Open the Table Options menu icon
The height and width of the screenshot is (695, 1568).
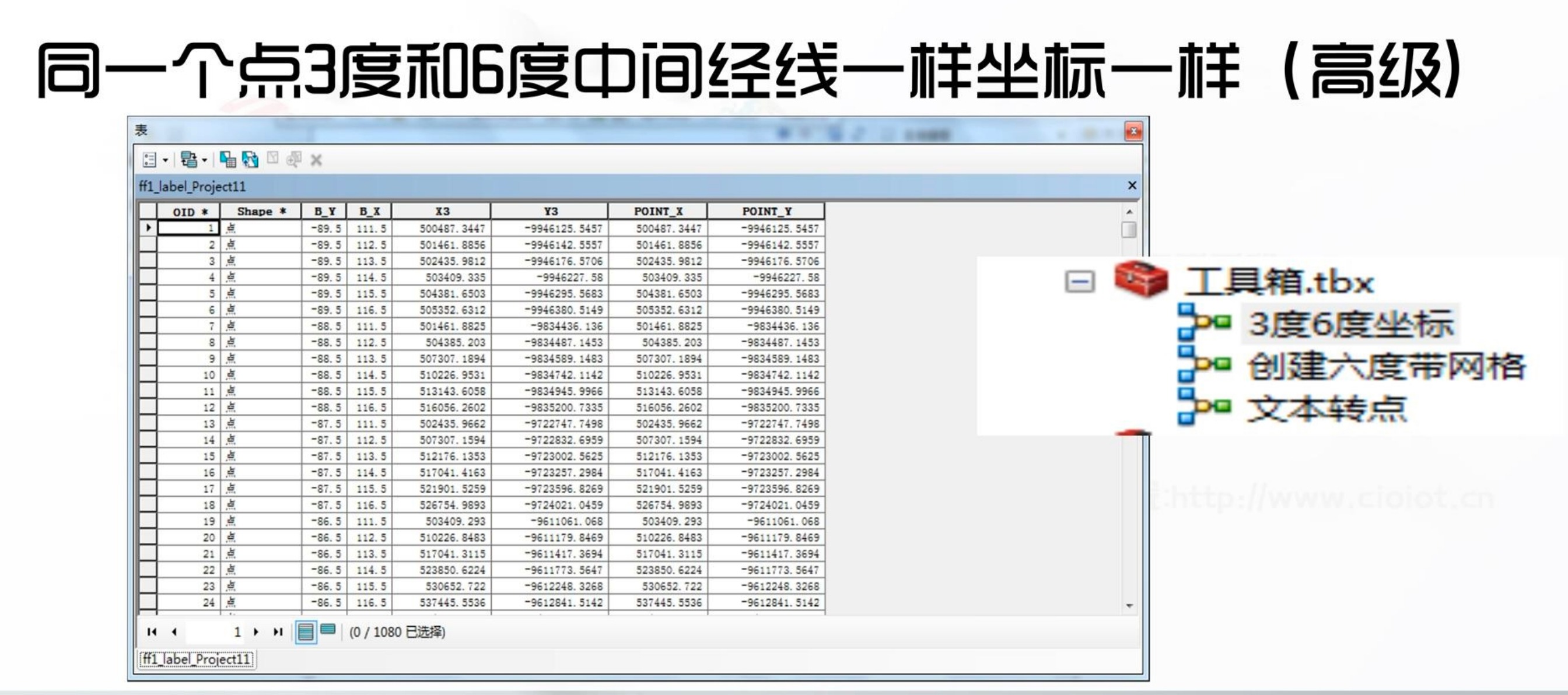click(x=149, y=160)
